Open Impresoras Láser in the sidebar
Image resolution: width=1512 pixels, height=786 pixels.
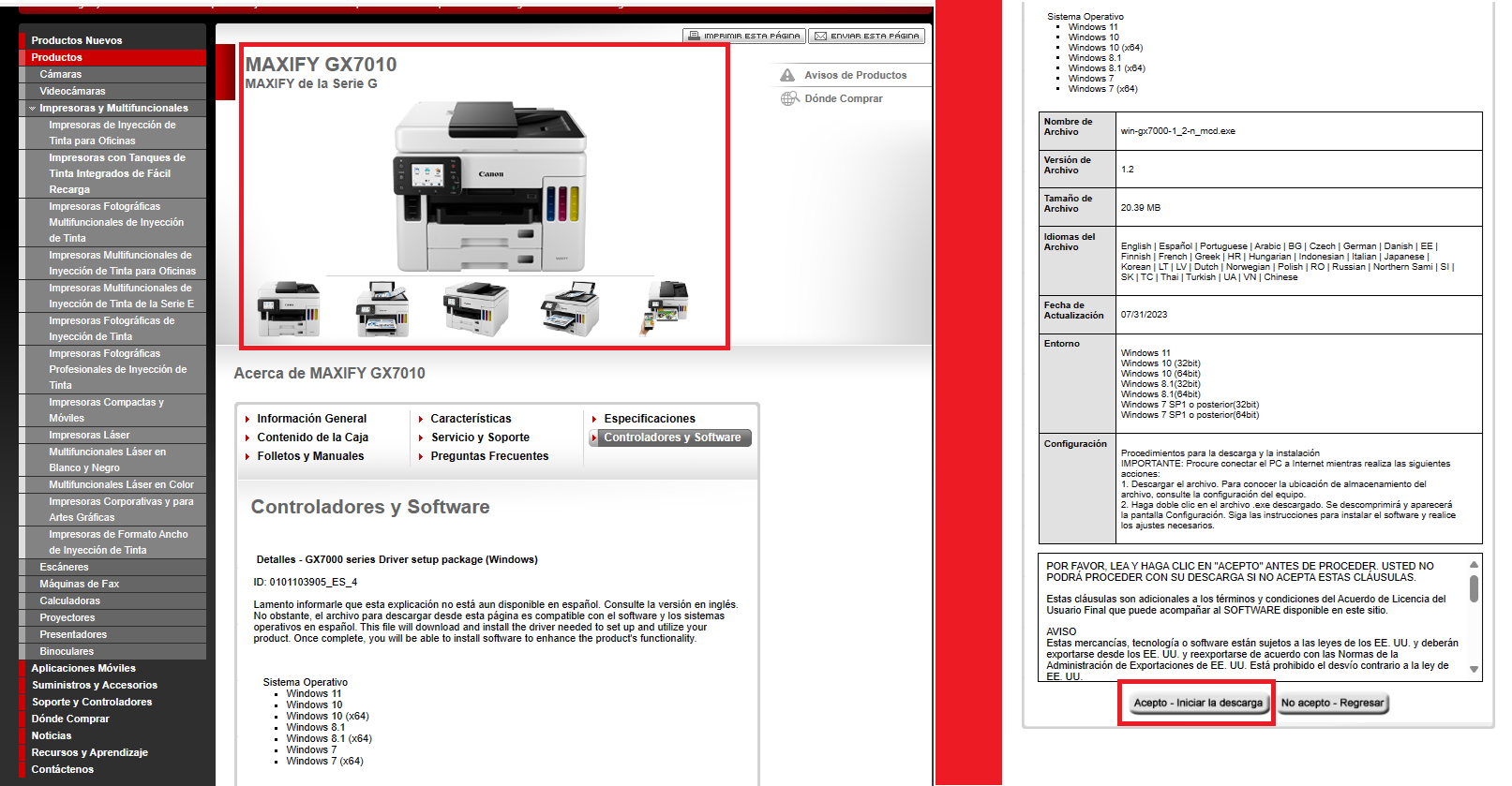coord(89,435)
